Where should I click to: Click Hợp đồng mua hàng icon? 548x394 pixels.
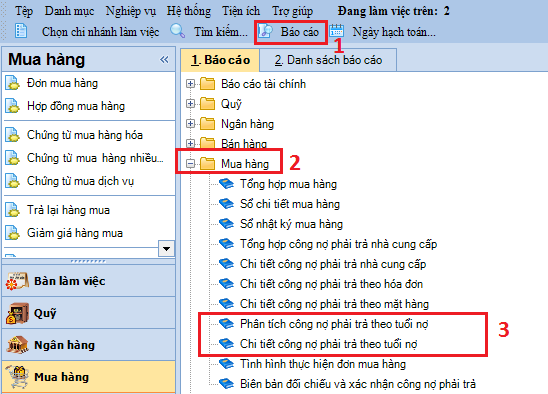(13, 106)
